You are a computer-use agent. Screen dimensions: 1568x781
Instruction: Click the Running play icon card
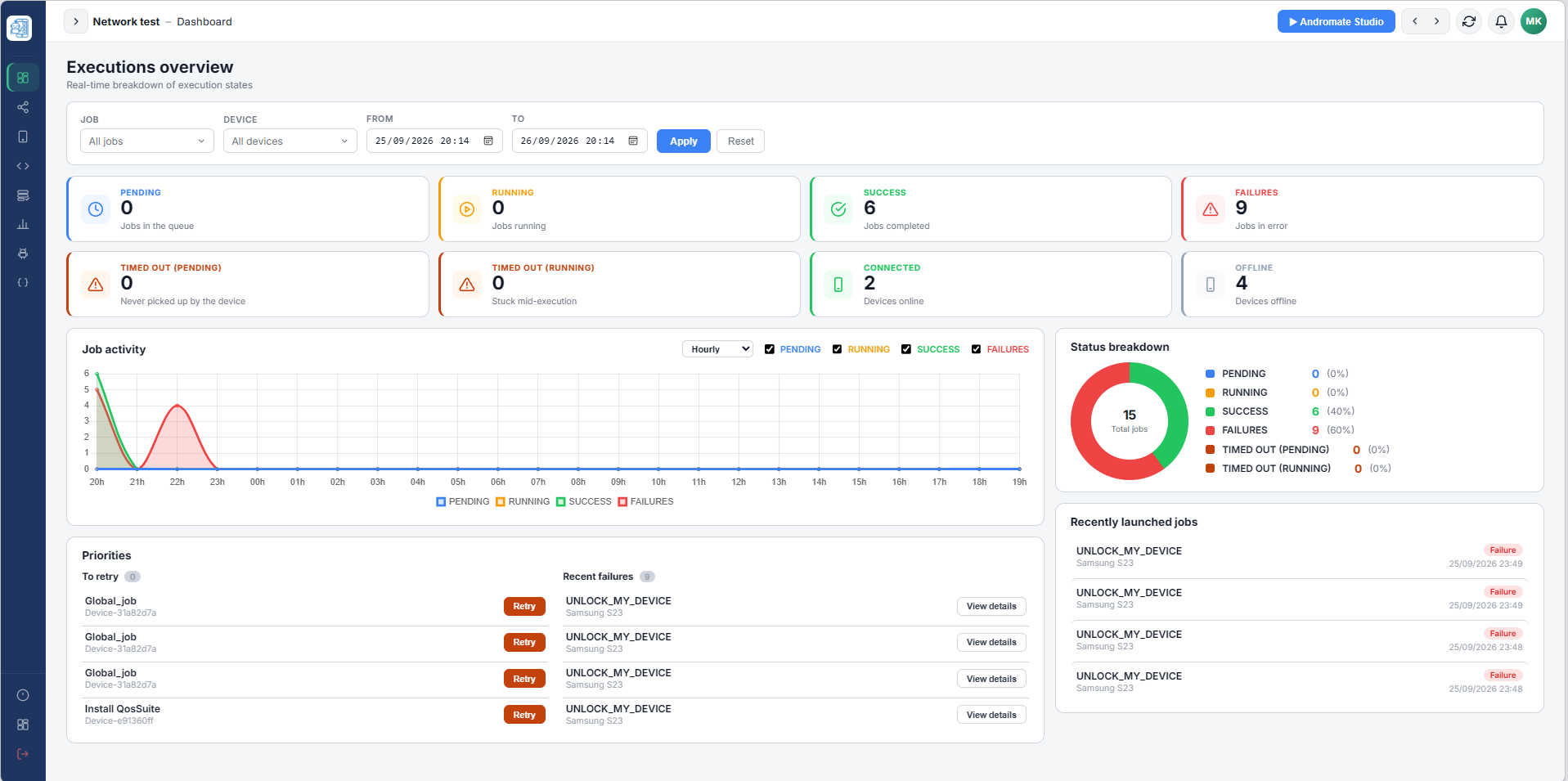[467, 209]
